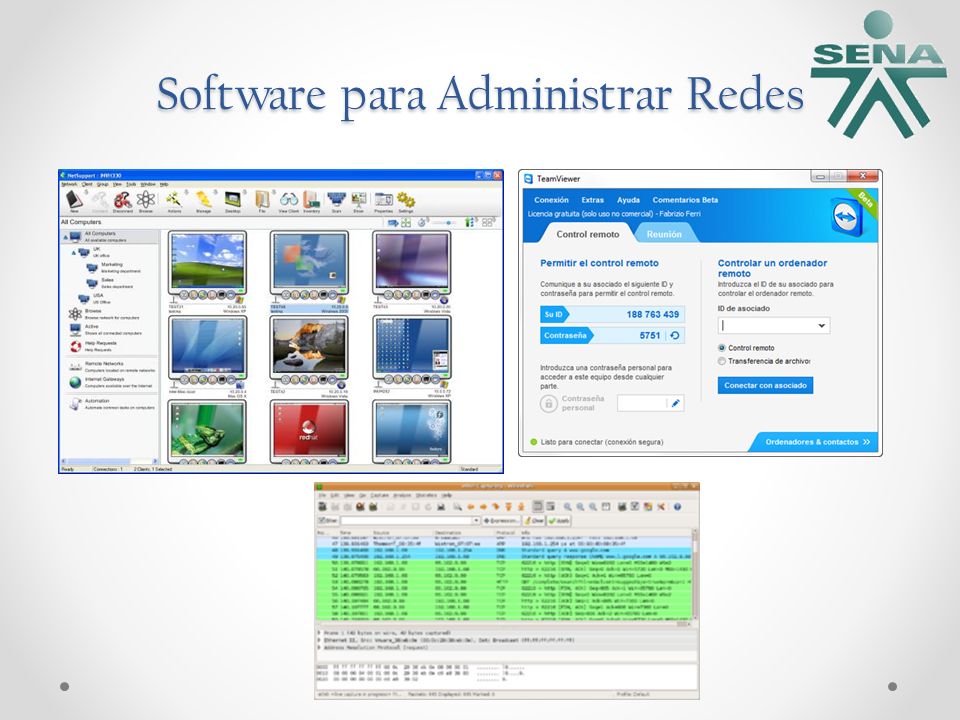The width and height of the screenshot is (960, 720).
Task: Click the Wireshark filter text field
Action: [x=405, y=520]
